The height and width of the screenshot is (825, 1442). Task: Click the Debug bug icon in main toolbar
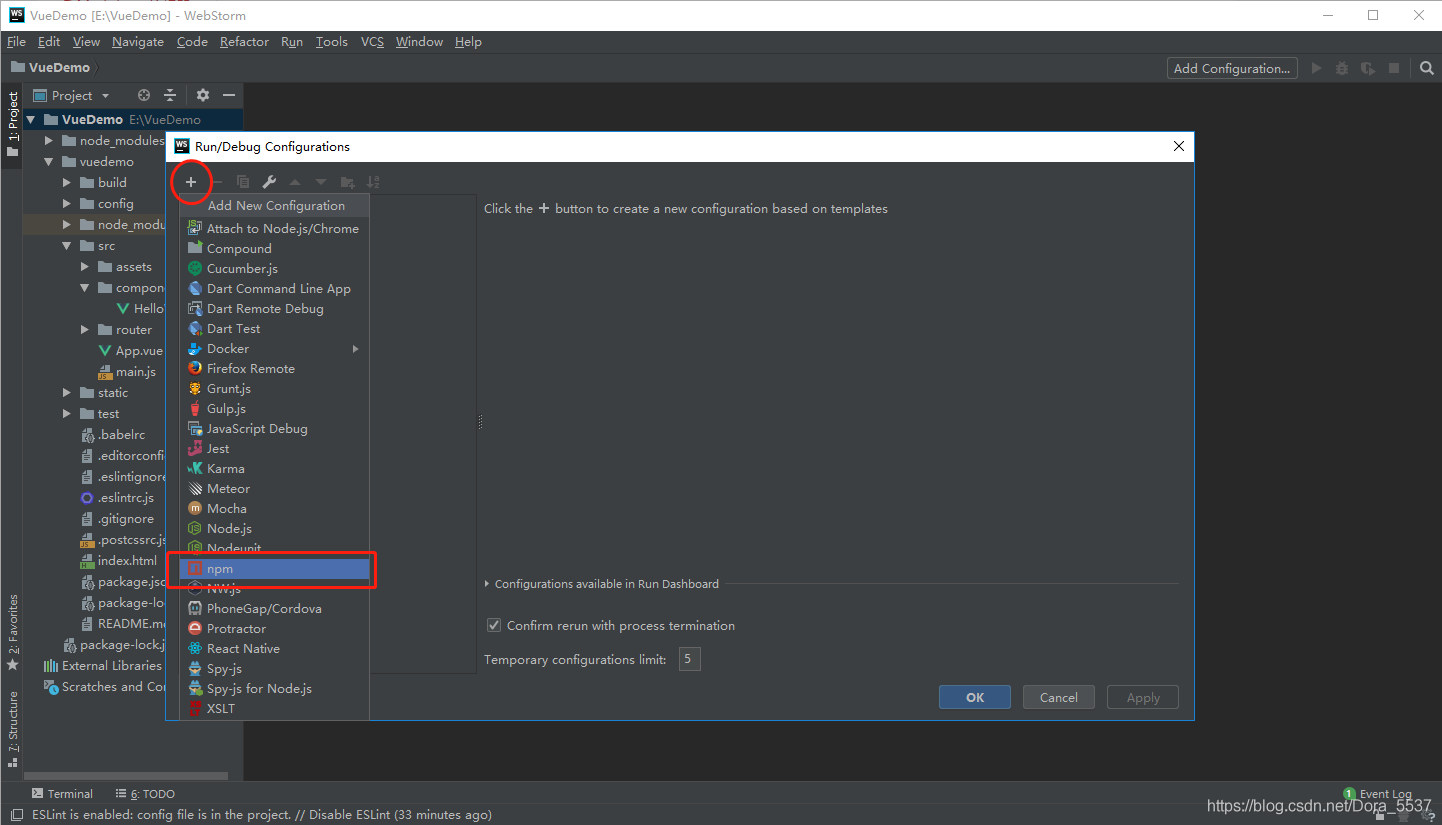1342,68
